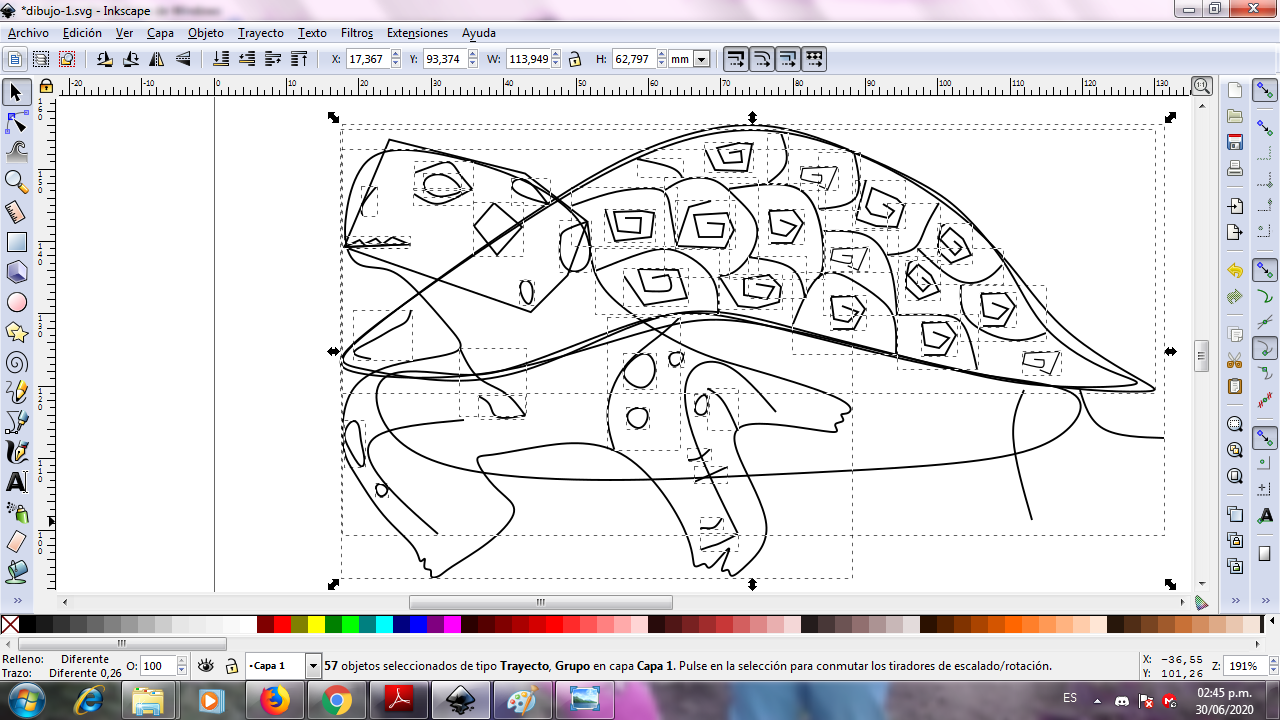Flip selection vertically
Screen dimensions: 1280x720
[x=182, y=59]
